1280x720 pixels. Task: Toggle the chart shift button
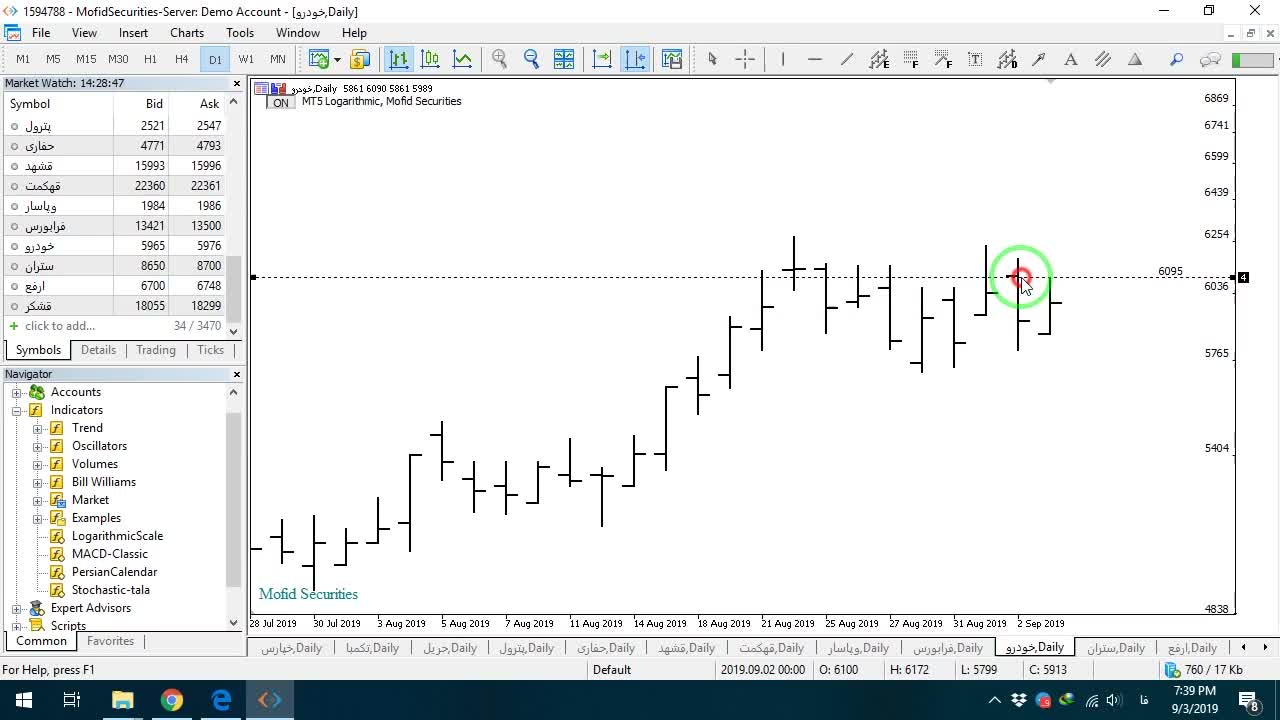coord(636,59)
